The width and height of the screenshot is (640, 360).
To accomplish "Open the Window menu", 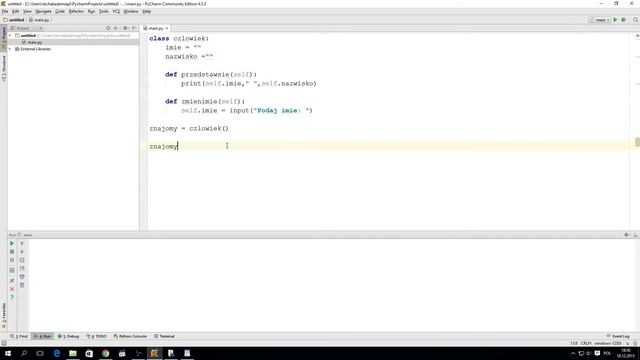I will coord(131,11).
